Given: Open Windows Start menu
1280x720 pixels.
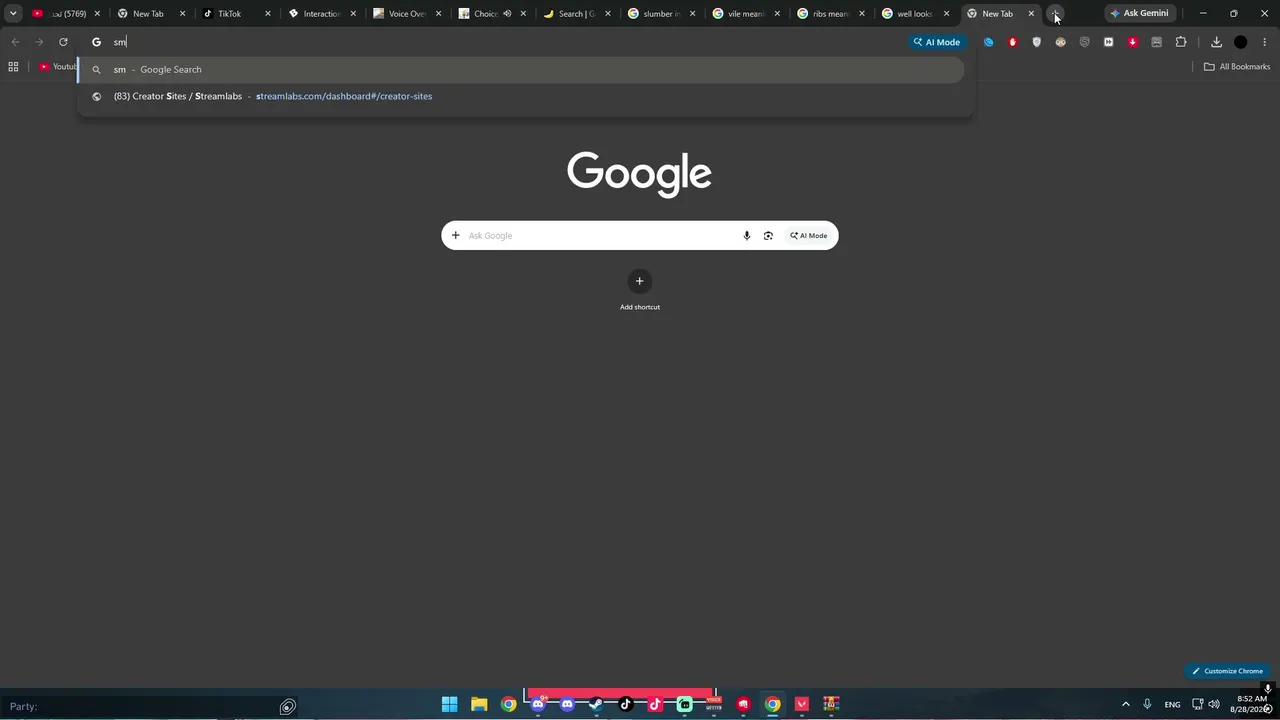Looking at the screenshot, I should tap(450, 704).
